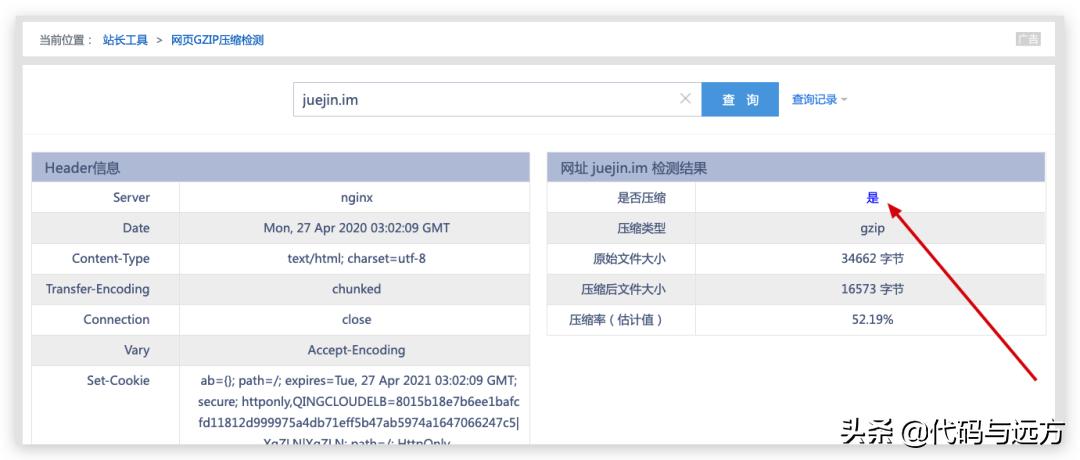Click the Server header label
This screenshot has height=460, width=1080.
coord(132,198)
